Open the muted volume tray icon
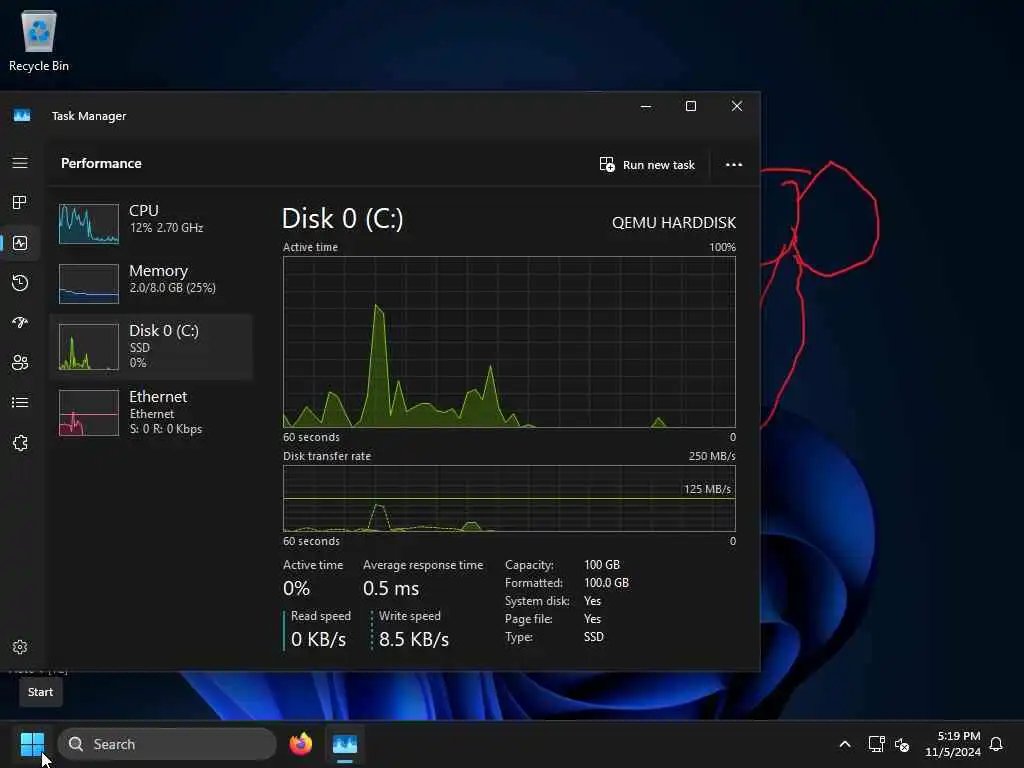 [903, 744]
